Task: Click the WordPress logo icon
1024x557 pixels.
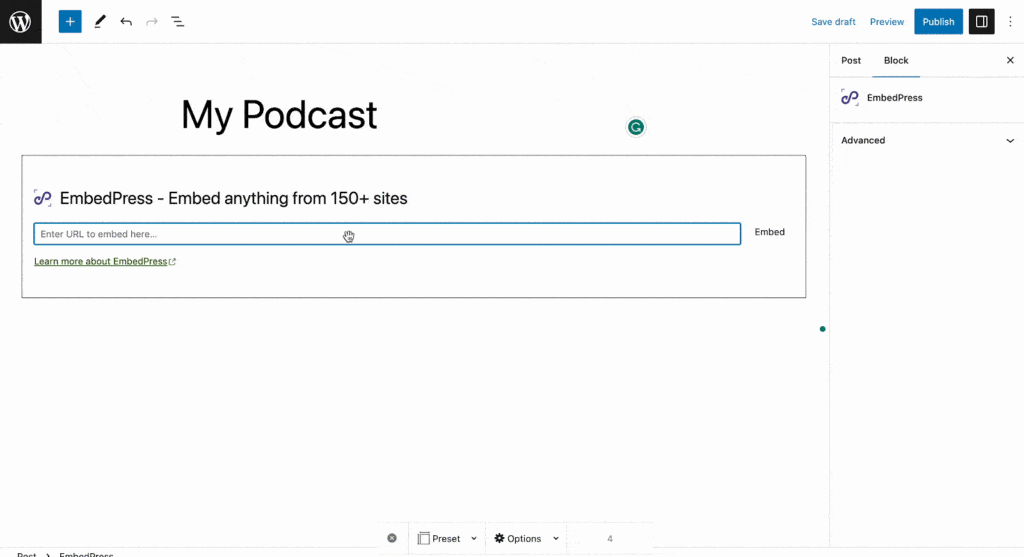Action: tap(20, 22)
